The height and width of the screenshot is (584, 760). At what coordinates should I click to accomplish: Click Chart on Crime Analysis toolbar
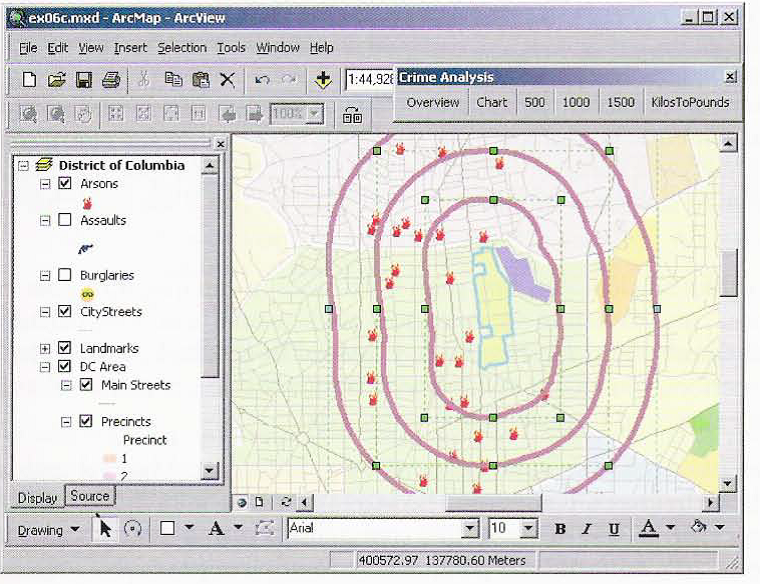point(492,102)
